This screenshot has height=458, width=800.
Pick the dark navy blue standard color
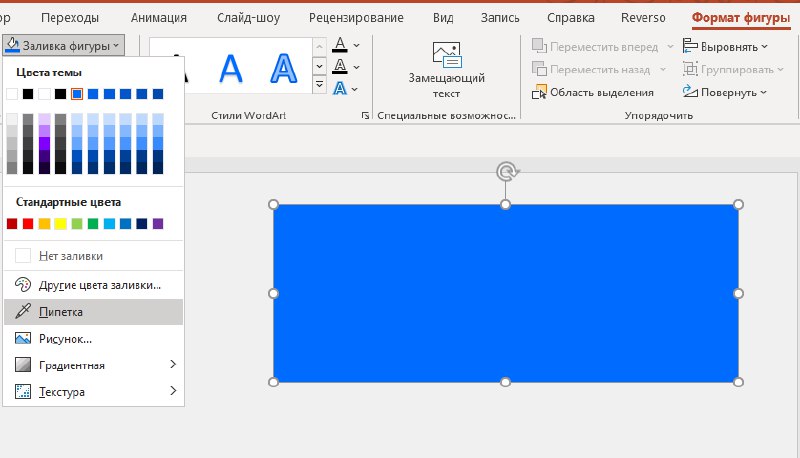point(142,223)
